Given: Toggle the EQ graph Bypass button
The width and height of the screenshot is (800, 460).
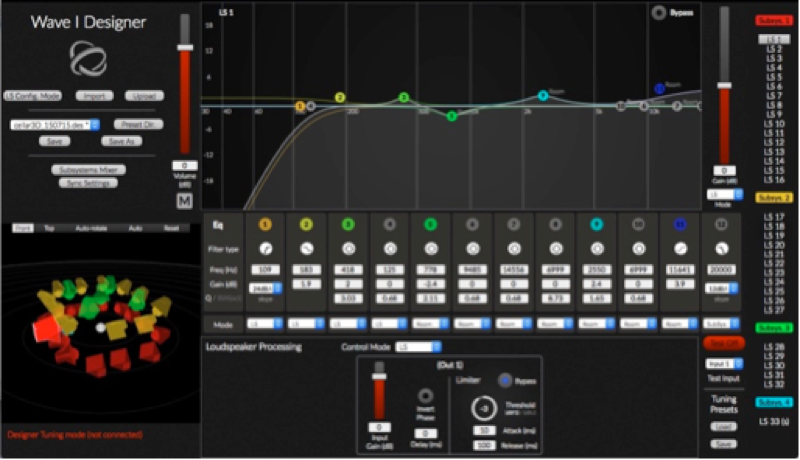Looking at the screenshot, I should click(659, 13).
